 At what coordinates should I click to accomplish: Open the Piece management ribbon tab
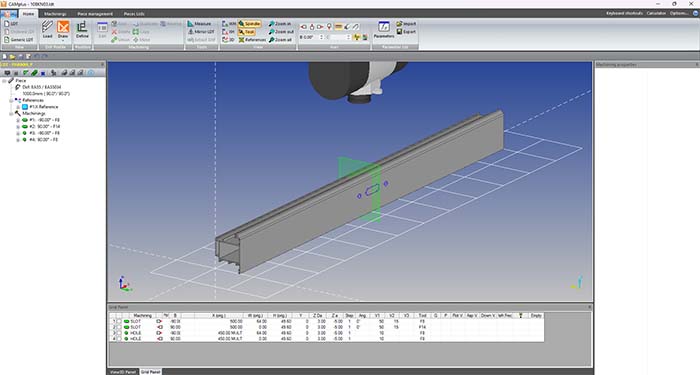tap(95, 14)
